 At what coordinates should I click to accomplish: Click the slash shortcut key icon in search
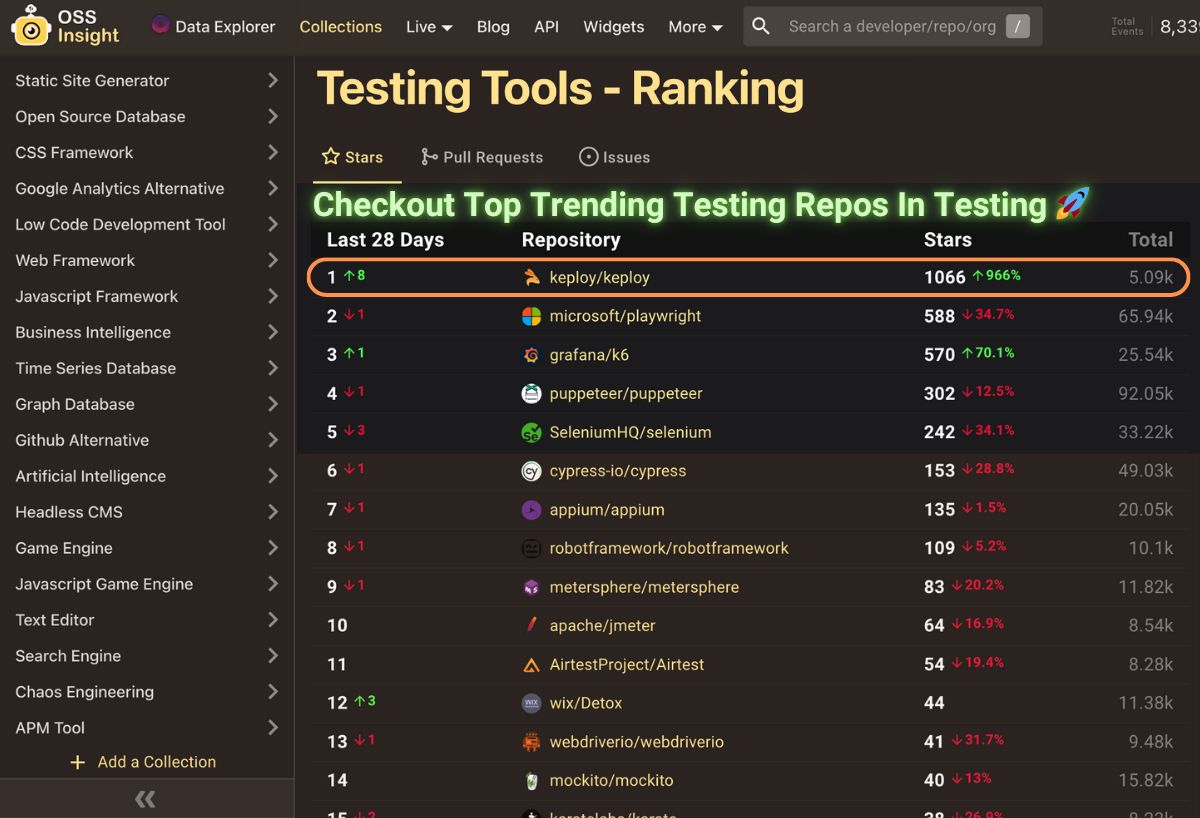coord(1017,27)
